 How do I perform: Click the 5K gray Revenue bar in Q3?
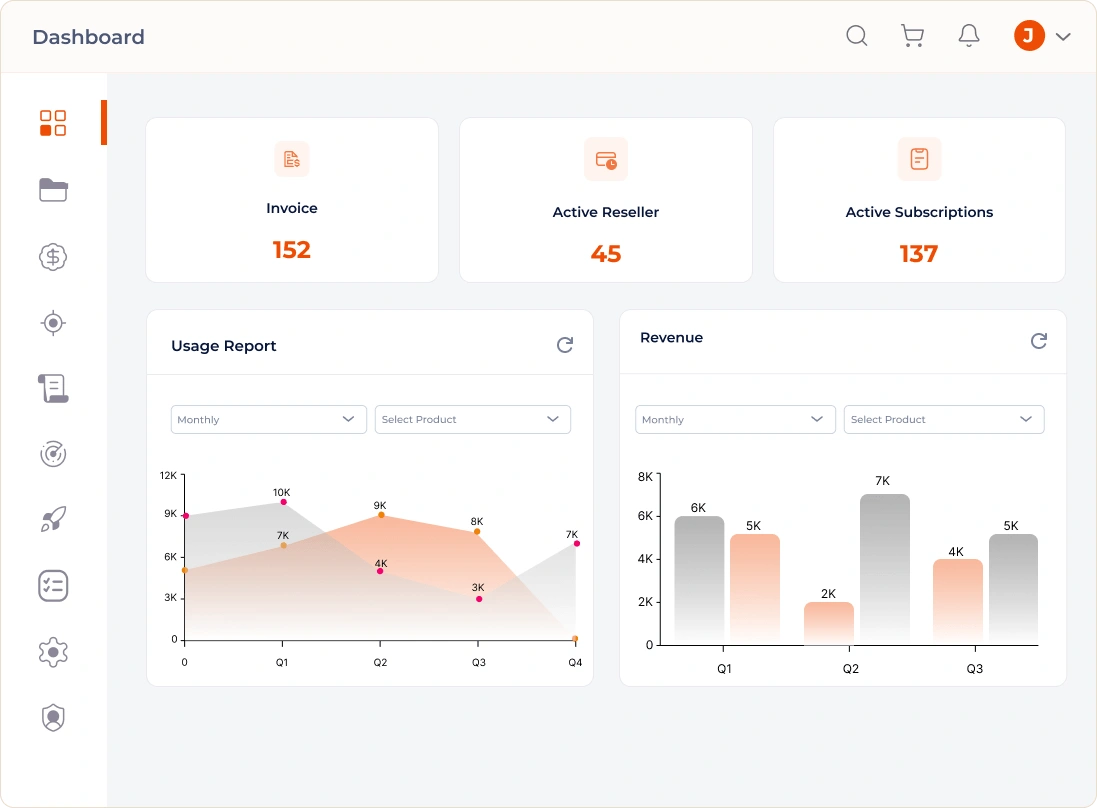point(1013,589)
